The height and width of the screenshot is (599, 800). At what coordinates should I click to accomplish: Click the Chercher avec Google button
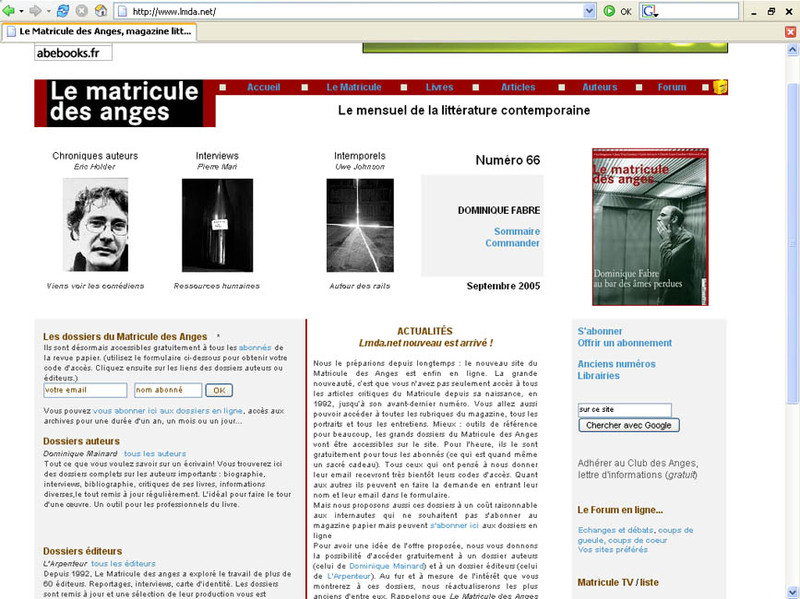[x=629, y=425]
